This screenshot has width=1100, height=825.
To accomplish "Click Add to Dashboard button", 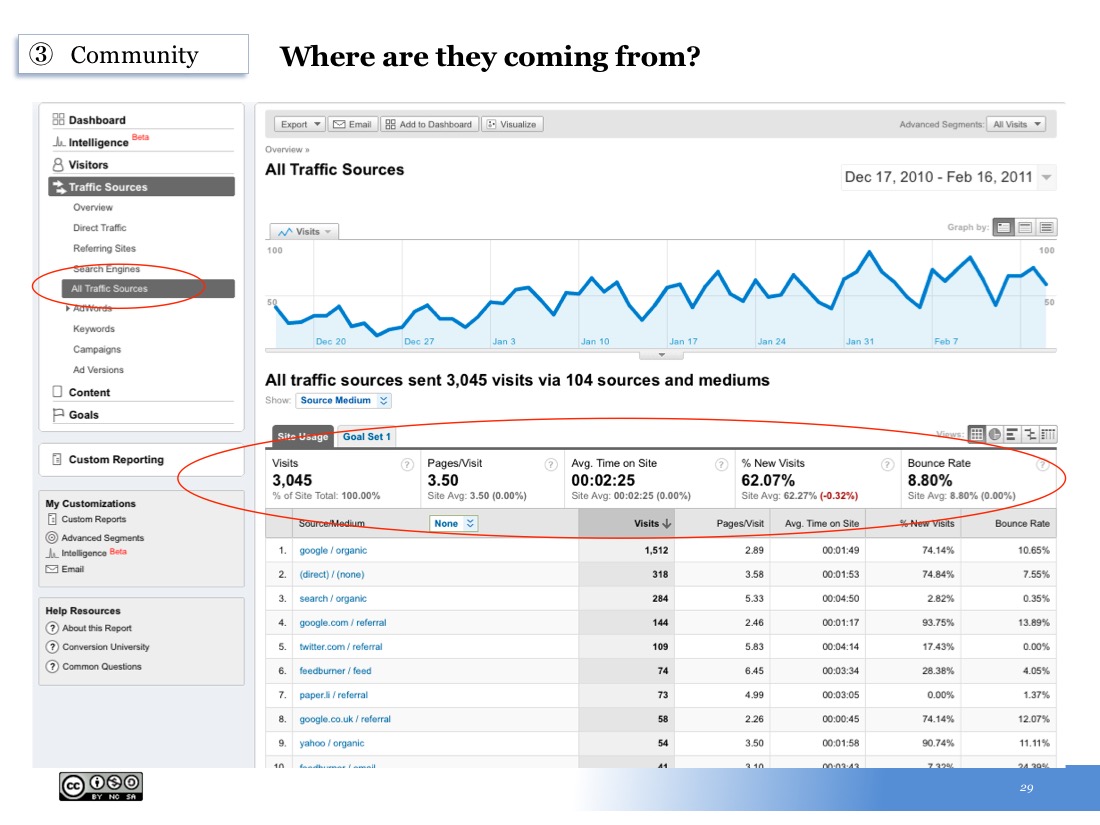I will pos(429,124).
